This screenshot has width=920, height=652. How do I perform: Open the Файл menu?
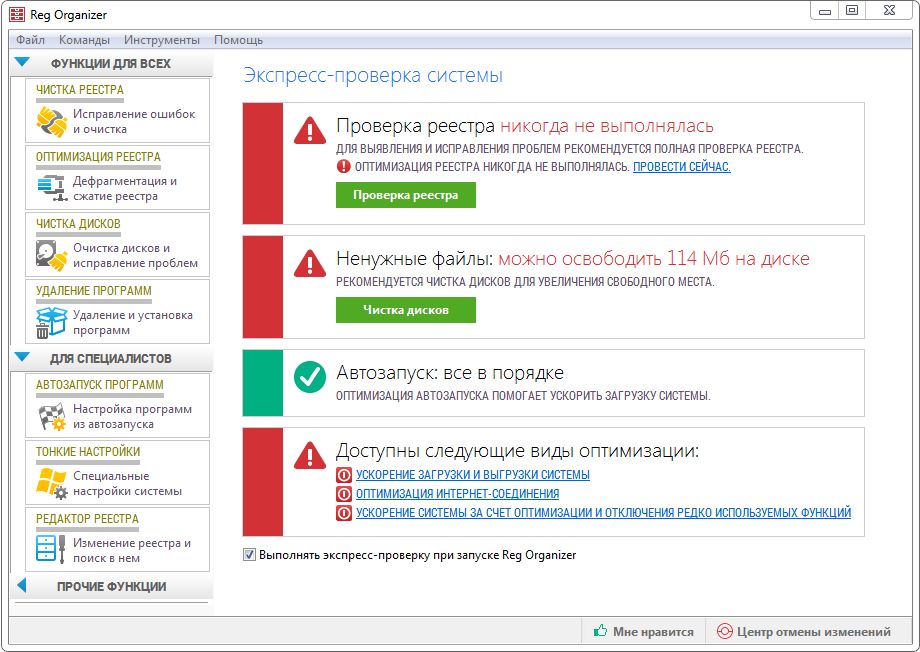(x=31, y=40)
